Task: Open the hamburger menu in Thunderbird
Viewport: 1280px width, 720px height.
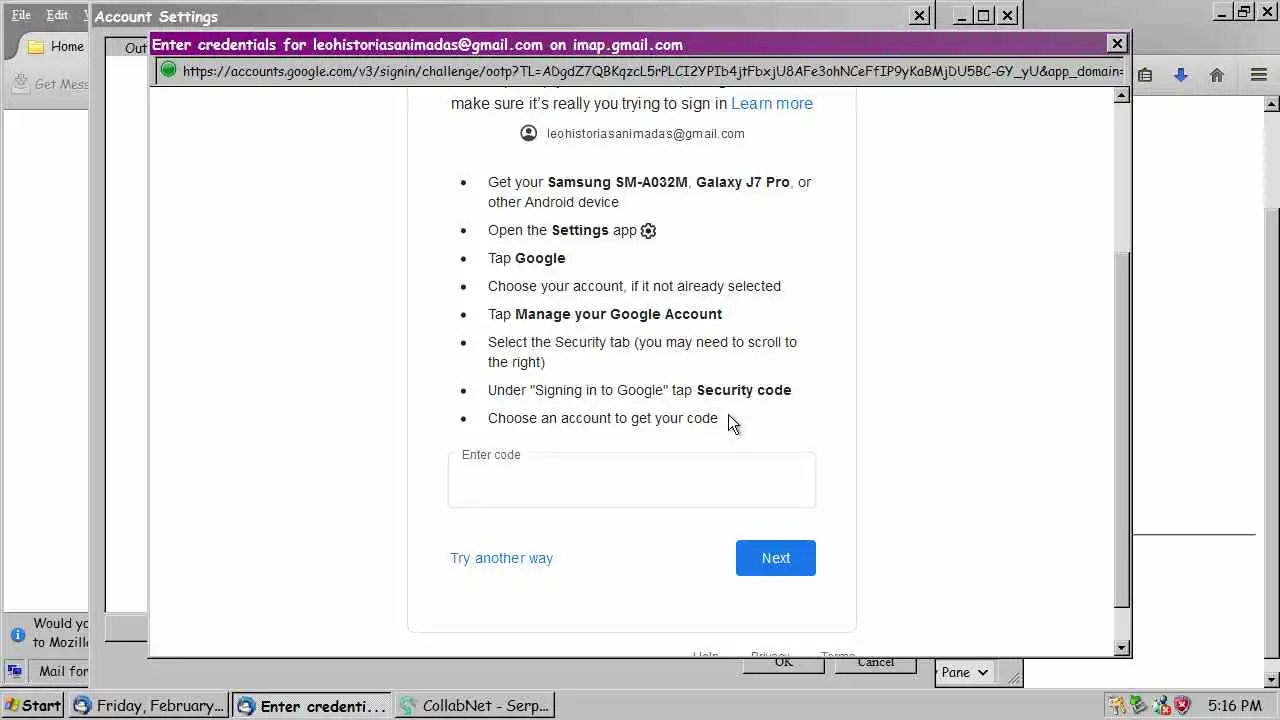Action: point(1259,75)
